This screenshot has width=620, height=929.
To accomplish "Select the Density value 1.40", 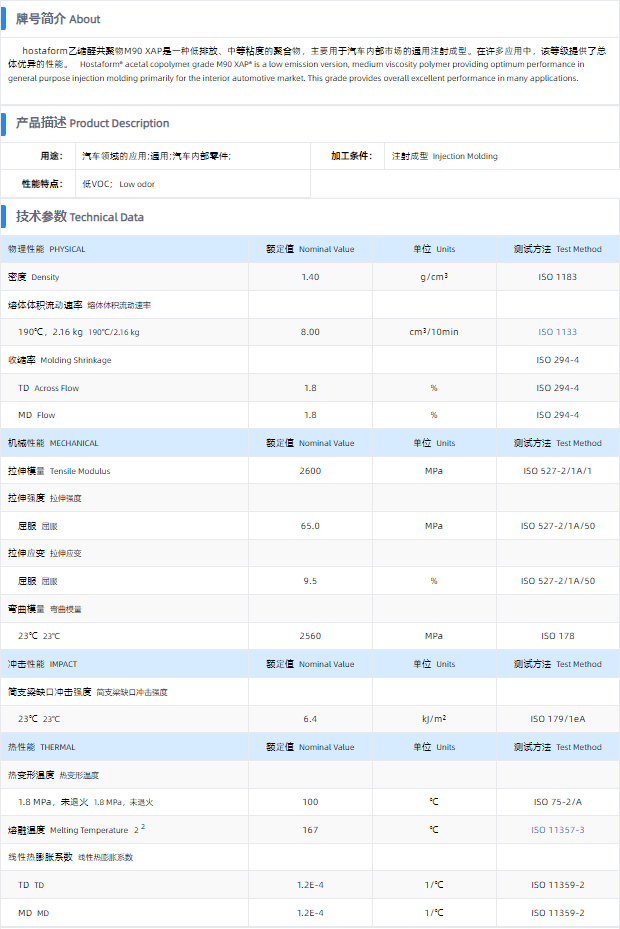I will pos(310,277).
